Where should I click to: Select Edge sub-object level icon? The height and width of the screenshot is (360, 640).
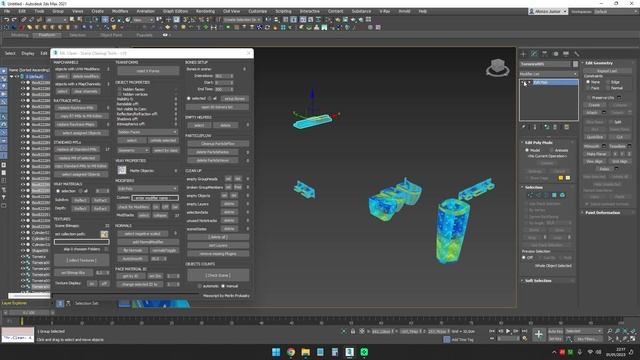[x=538, y=195]
